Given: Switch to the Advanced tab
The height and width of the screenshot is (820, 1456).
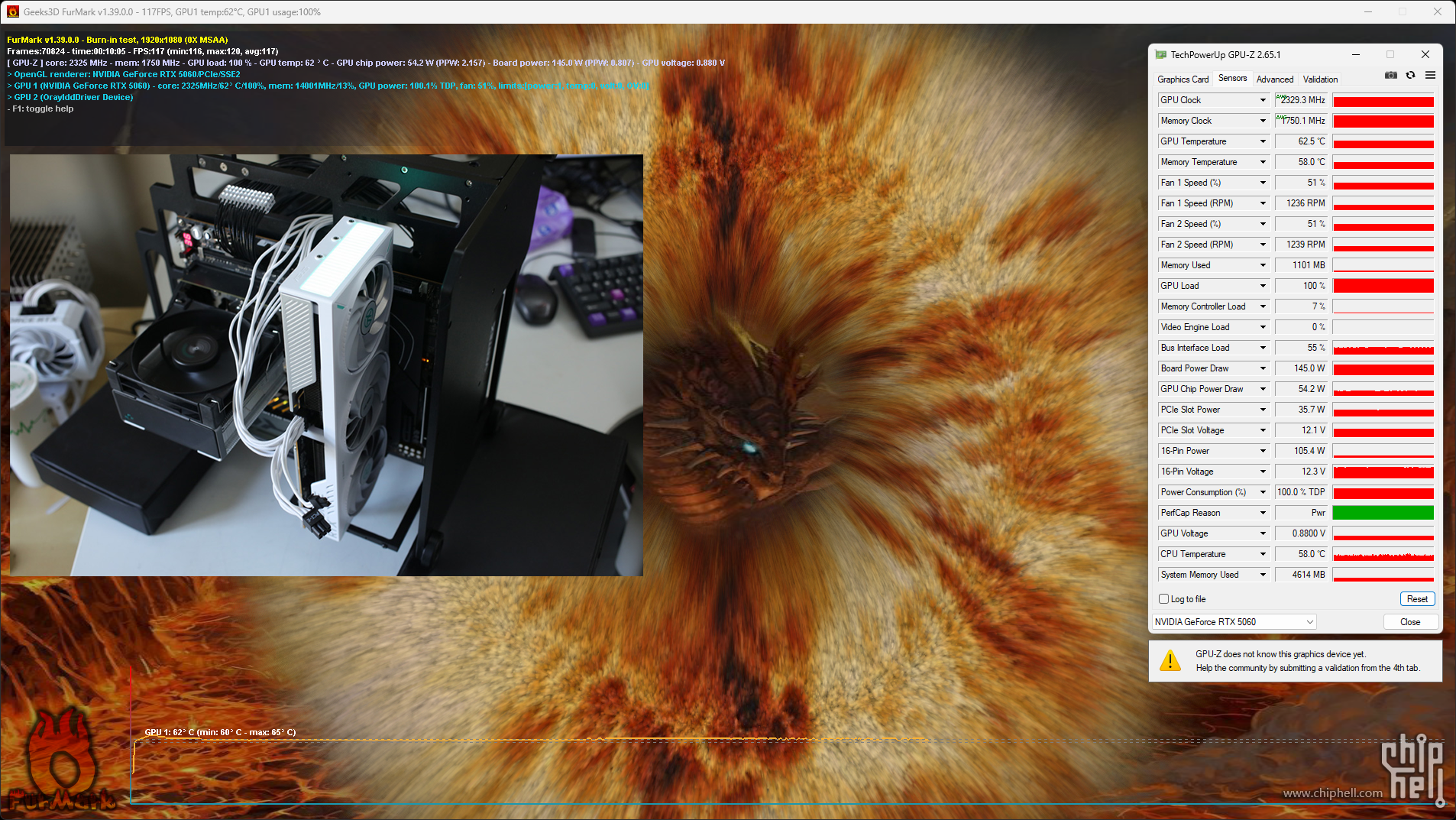Looking at the screenshot, I should (1275, 79).
